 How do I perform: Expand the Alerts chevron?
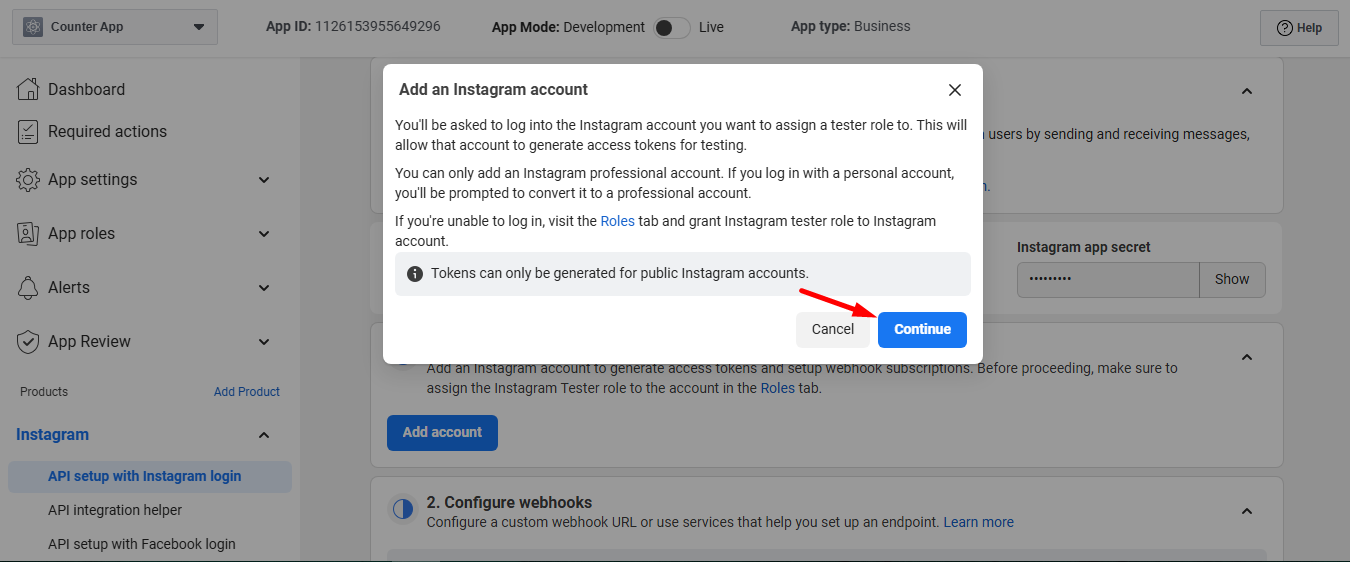click(264, 288)
